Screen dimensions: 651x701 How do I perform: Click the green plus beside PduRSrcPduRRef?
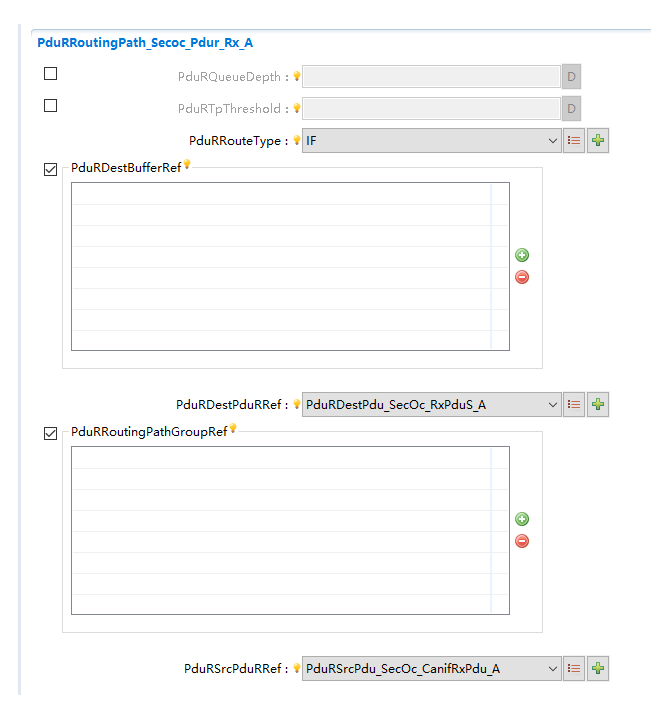pos(598,669)
